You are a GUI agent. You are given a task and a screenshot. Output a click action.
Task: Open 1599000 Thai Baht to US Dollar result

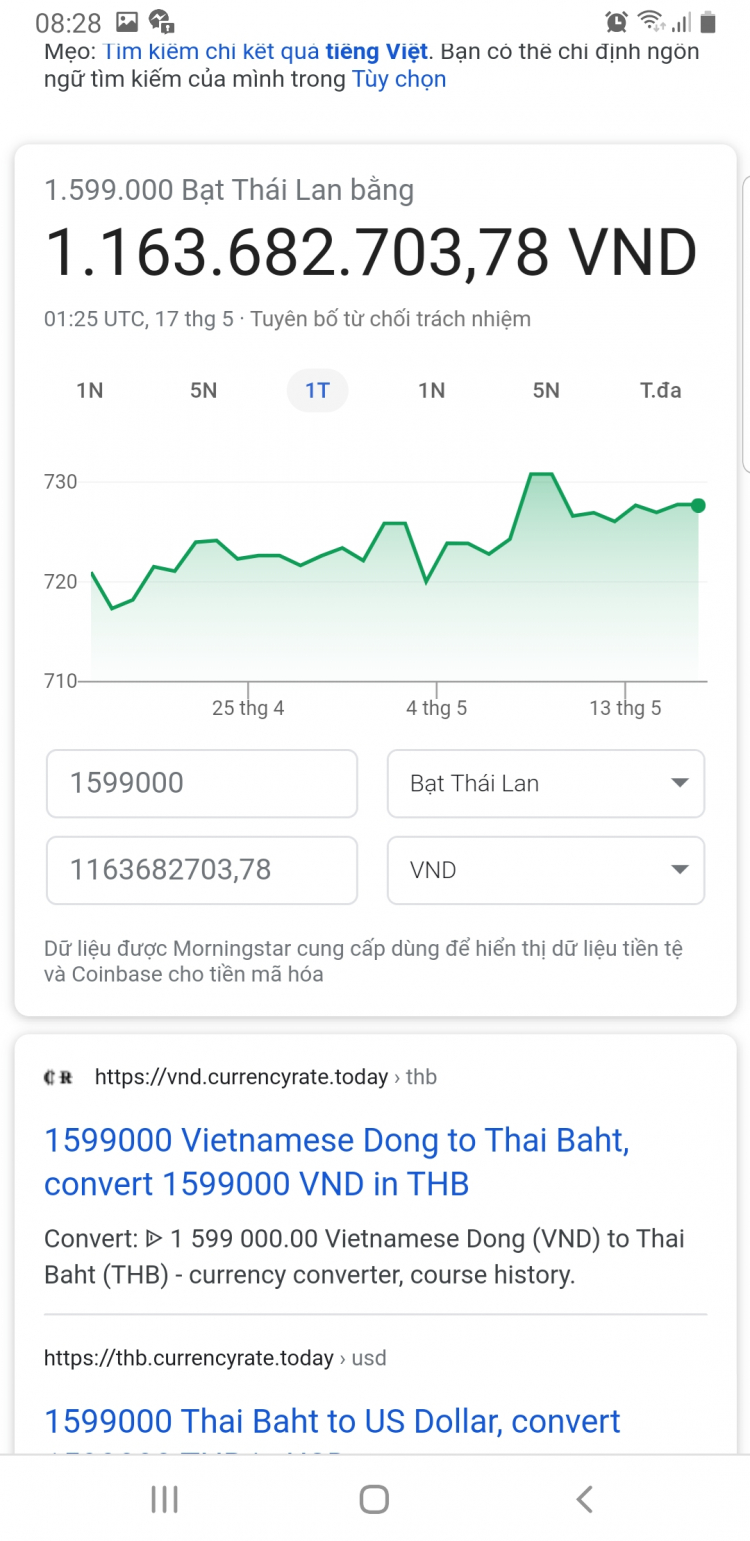(x=333, y=1421)
